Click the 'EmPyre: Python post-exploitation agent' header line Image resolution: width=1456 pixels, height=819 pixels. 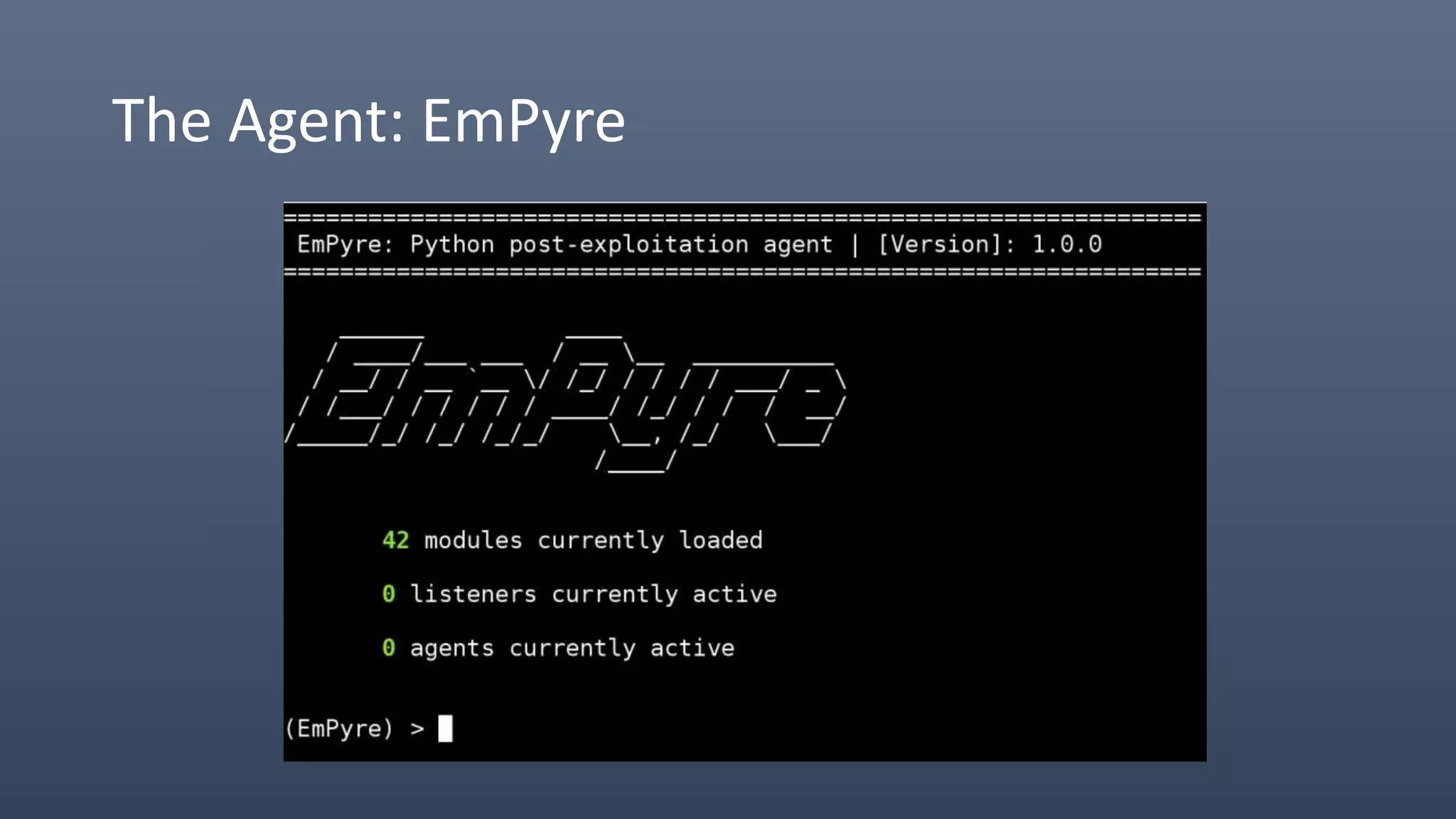coord(564,245)
